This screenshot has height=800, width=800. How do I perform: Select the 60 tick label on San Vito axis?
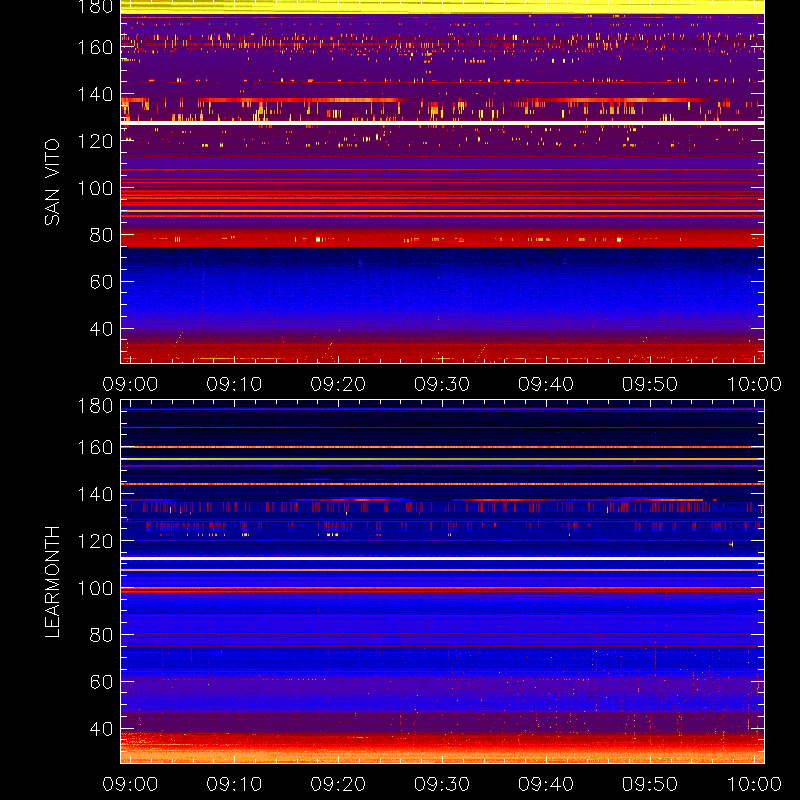pyautogui.click(x=101, y=282)
